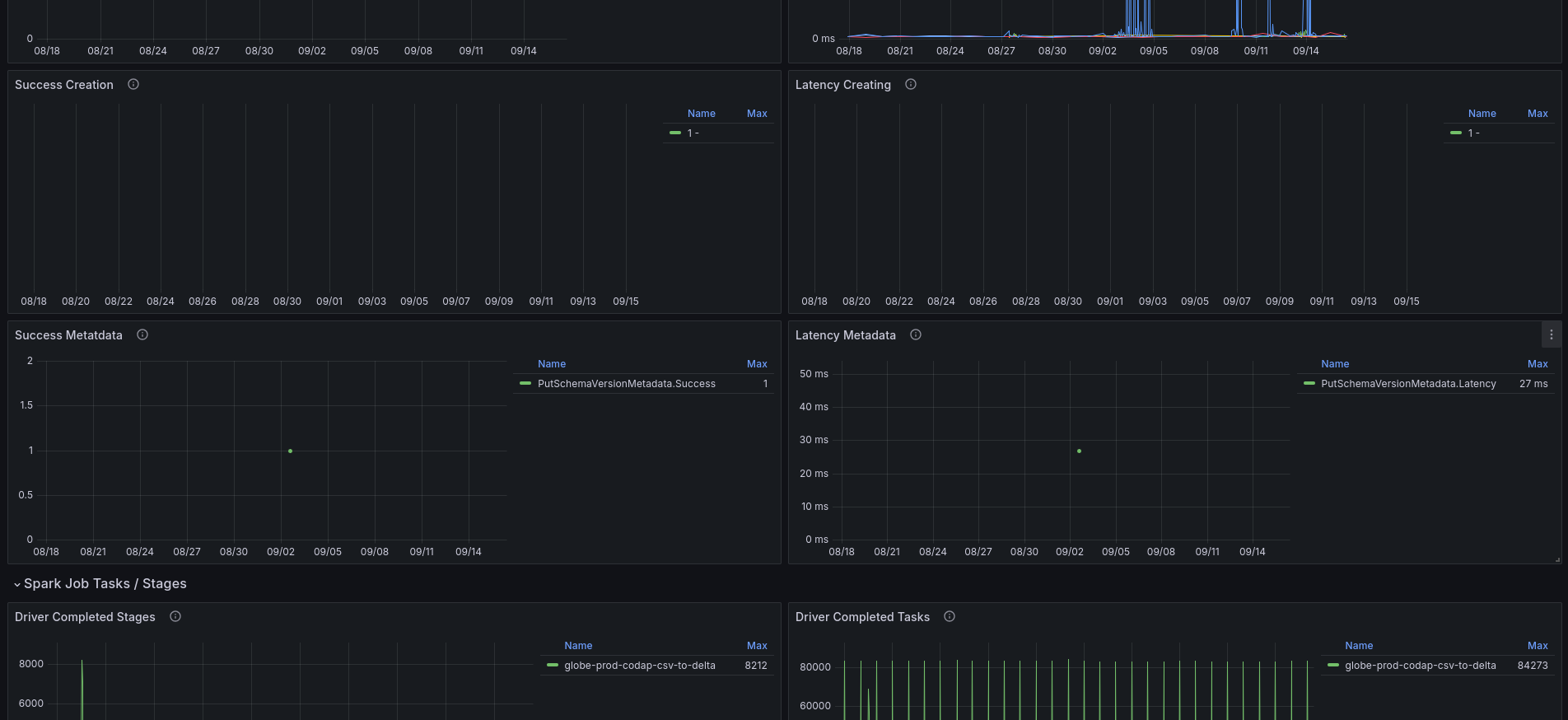This screenshot has height=720, width=1568.
Task: Open the Success Creation panel title menu
Action: (x=64, y=85)
